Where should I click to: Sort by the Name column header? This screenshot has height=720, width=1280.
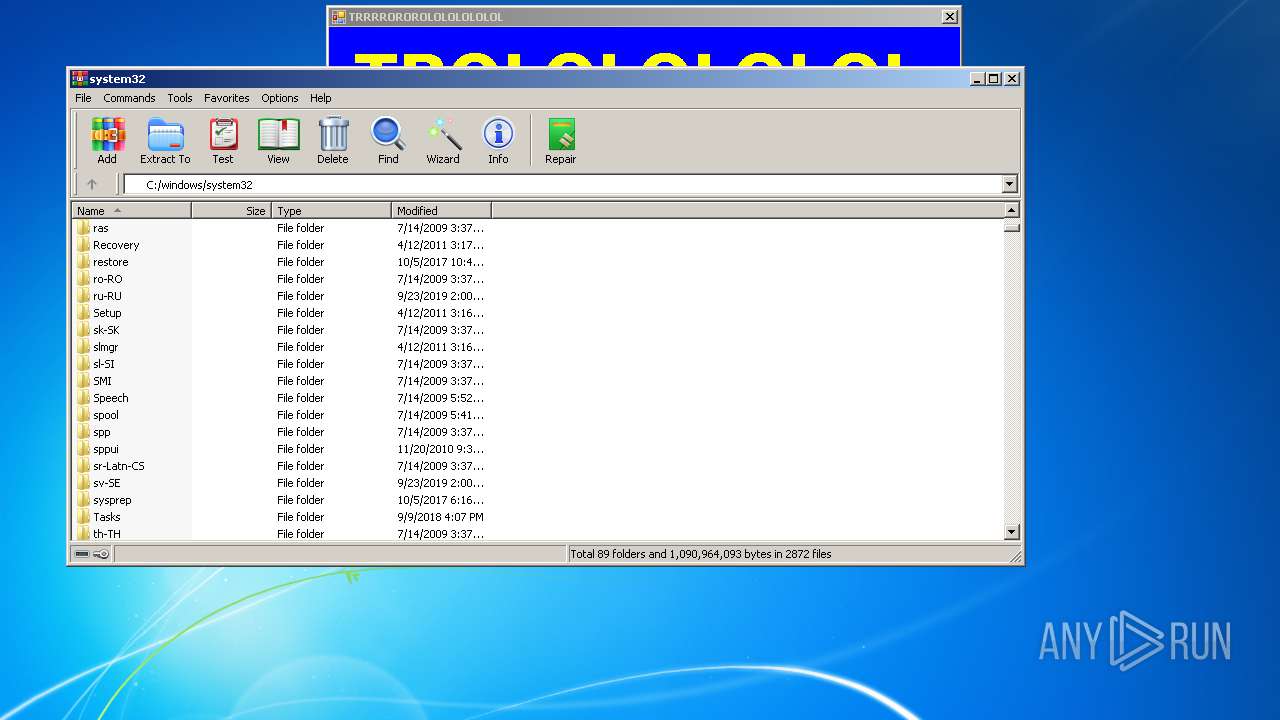[131, 211]
